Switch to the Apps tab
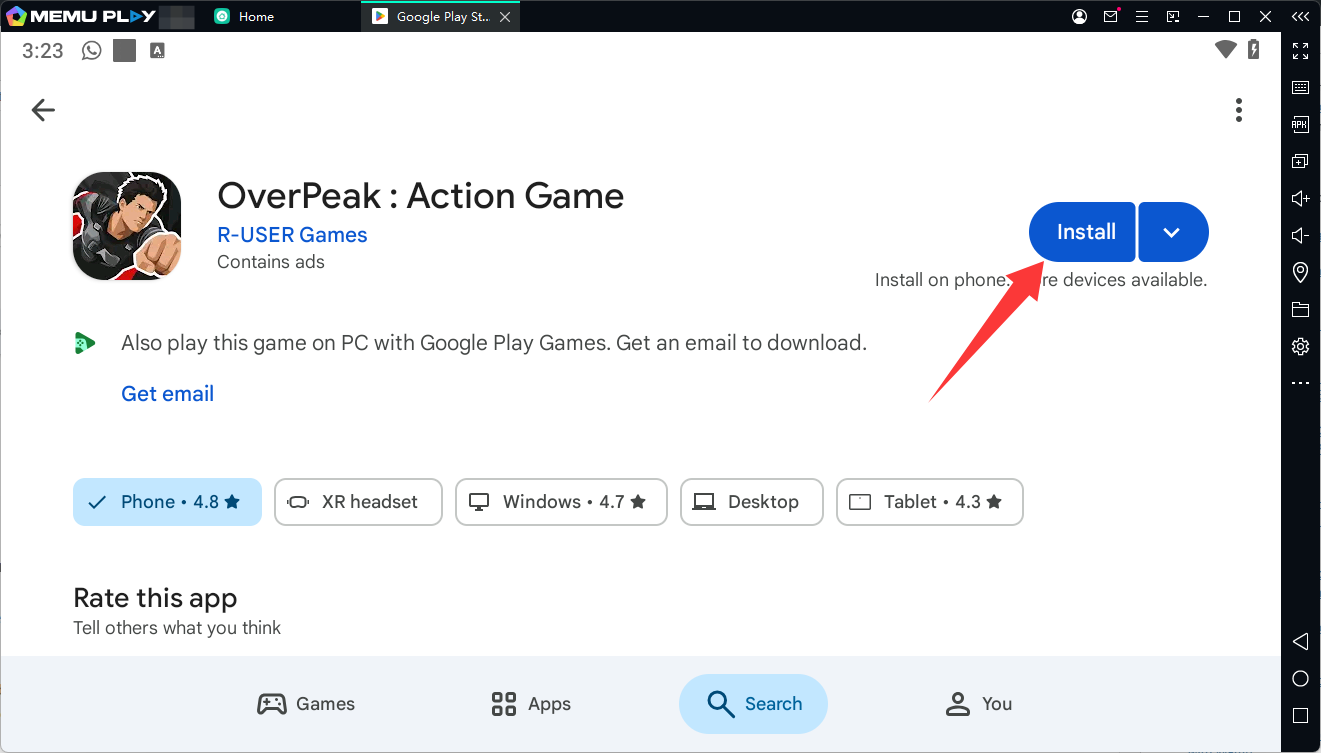 click(531, 704)
